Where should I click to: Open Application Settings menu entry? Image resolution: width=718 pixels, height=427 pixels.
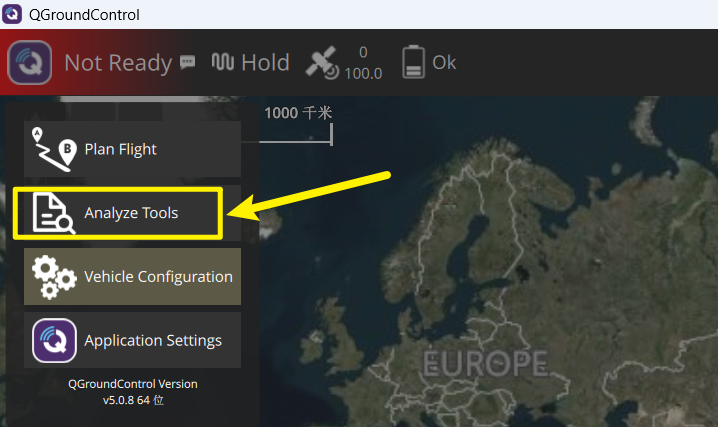[132, 340]
